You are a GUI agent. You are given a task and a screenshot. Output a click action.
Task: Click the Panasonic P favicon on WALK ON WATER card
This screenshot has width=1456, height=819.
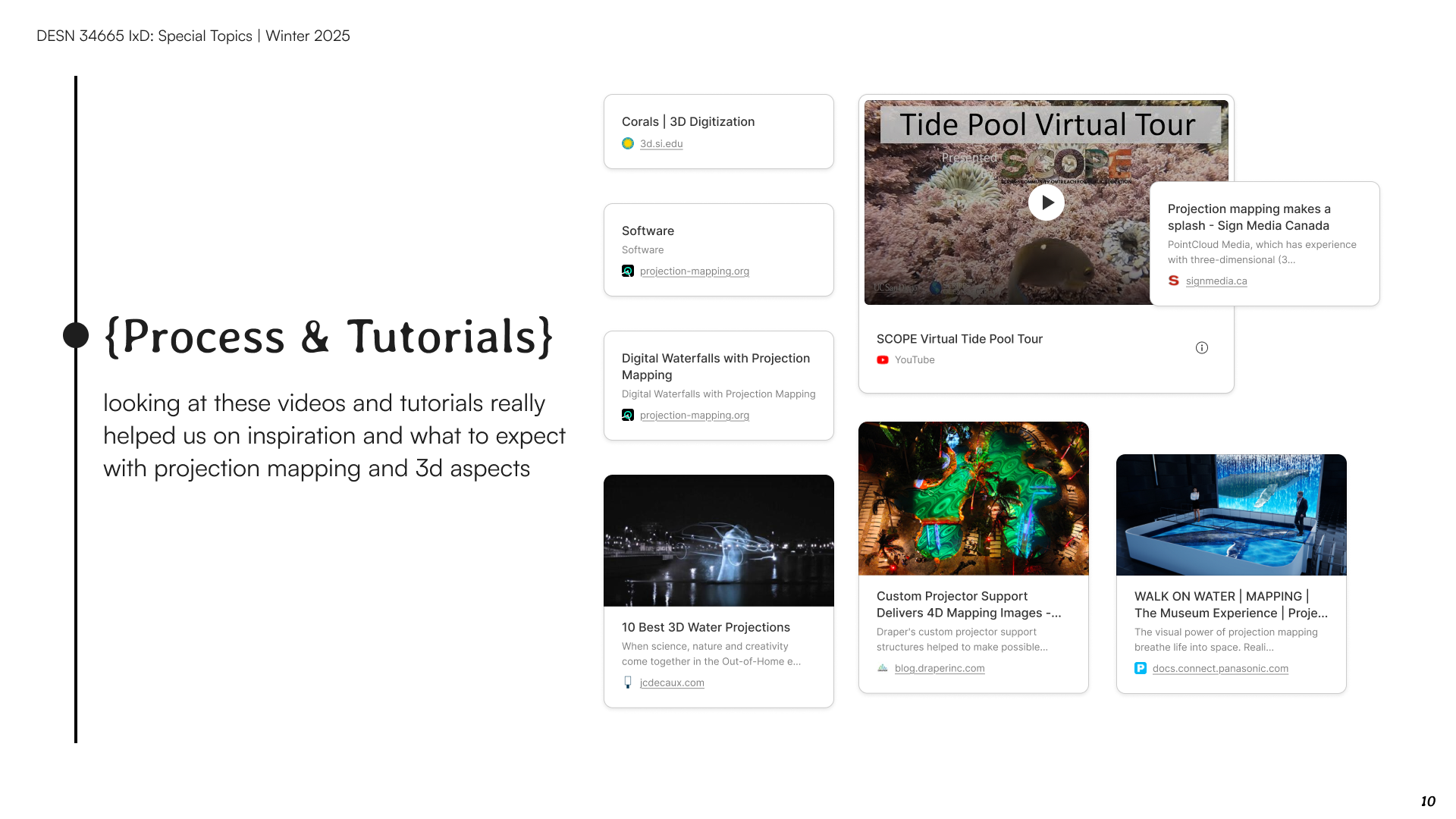[1141, 668]
